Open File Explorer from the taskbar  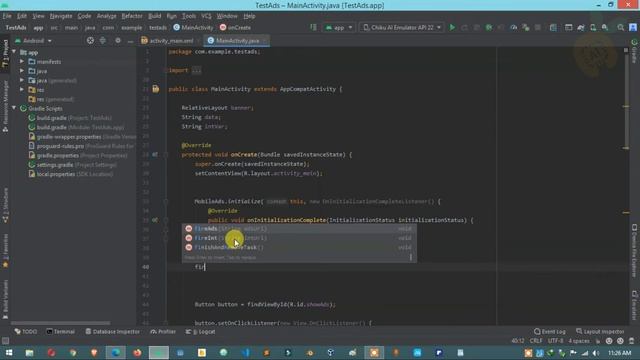[x=29, y=353]
